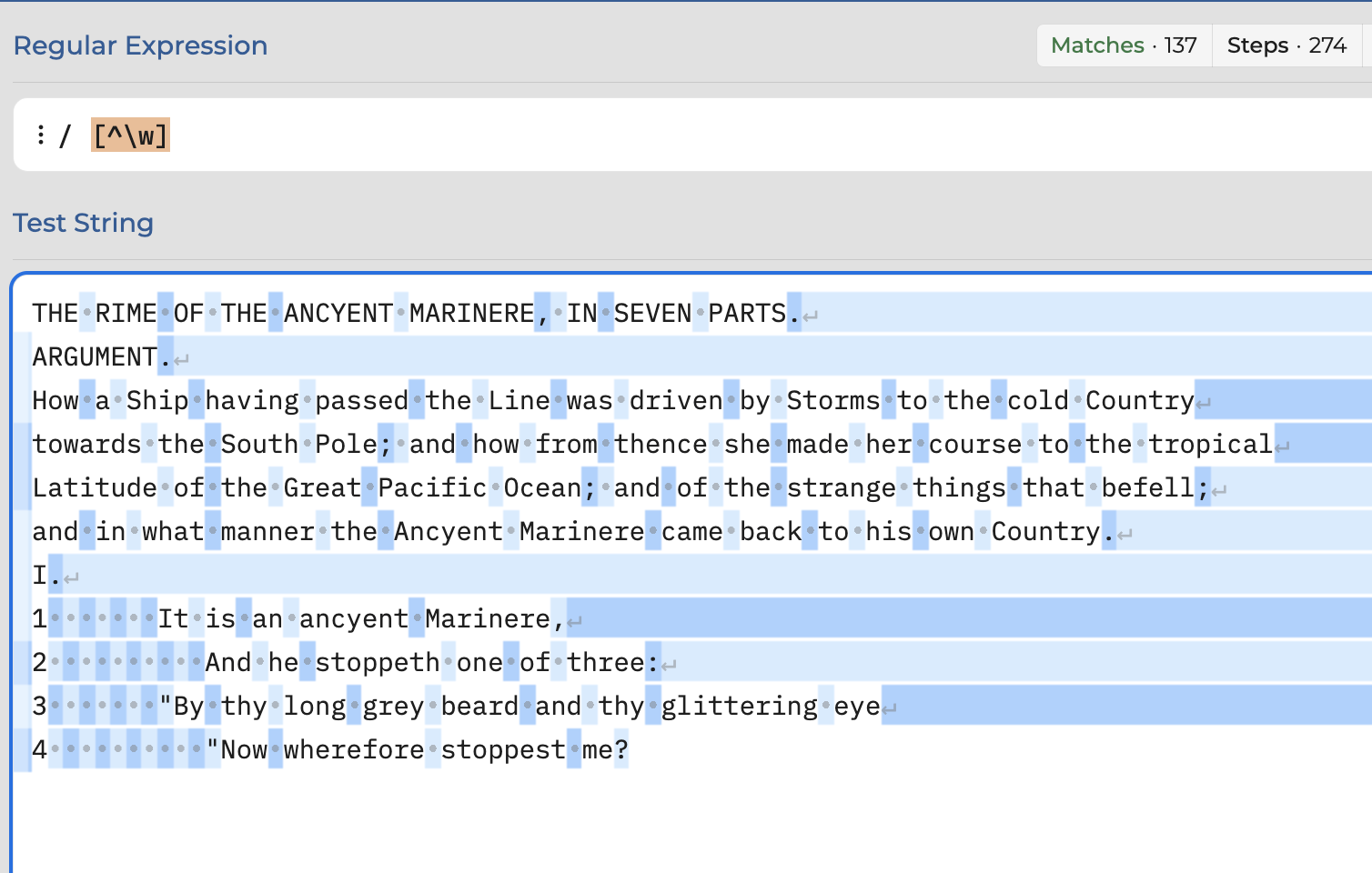The height and width of the screenshot is (873, 1372).
Task: Click the word beard
Action: click(479, 707)
